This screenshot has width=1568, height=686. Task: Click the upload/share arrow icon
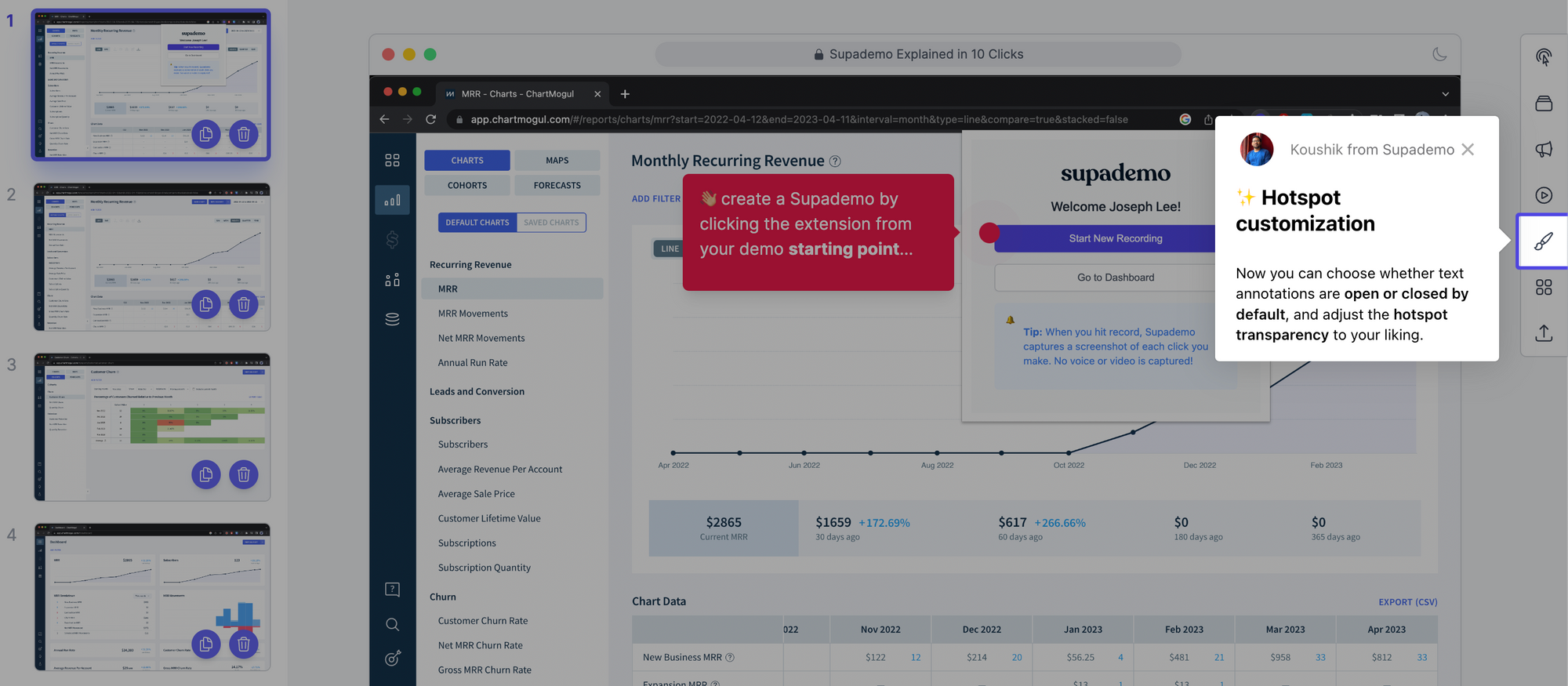coord(1543,333)
